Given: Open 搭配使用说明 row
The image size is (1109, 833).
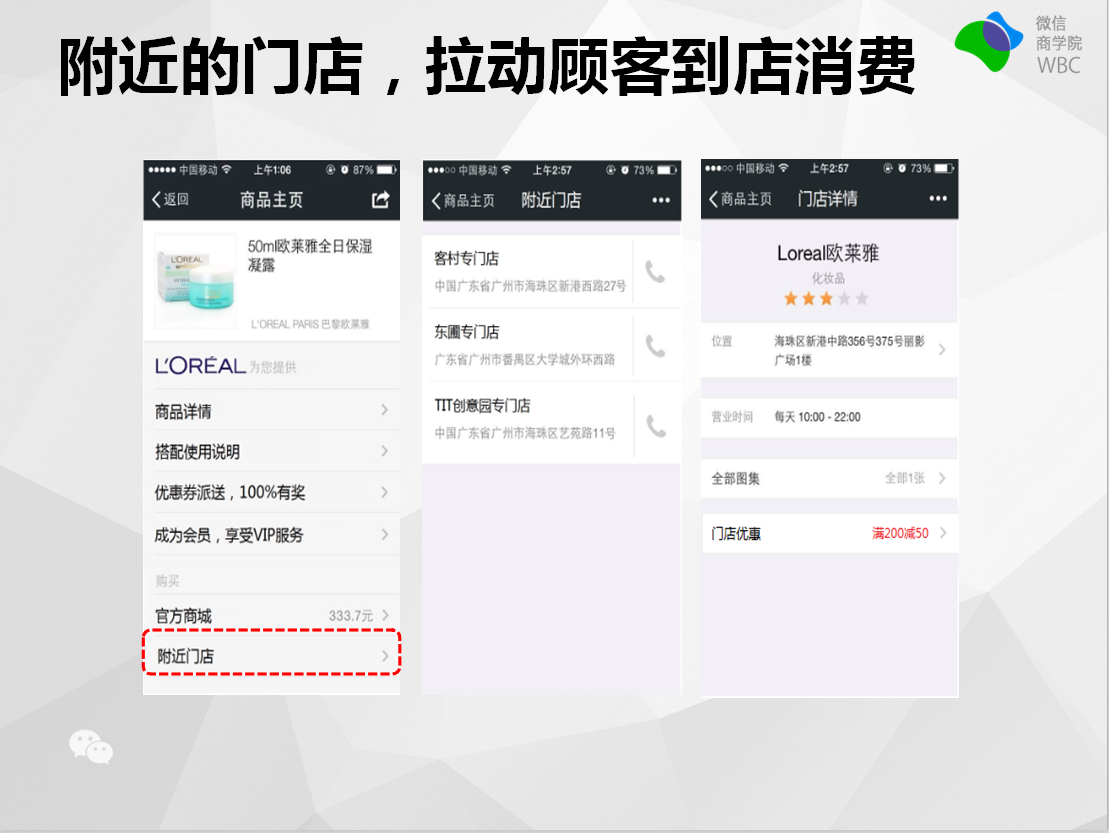Looking at the screenshot, I should coord(272,451).
